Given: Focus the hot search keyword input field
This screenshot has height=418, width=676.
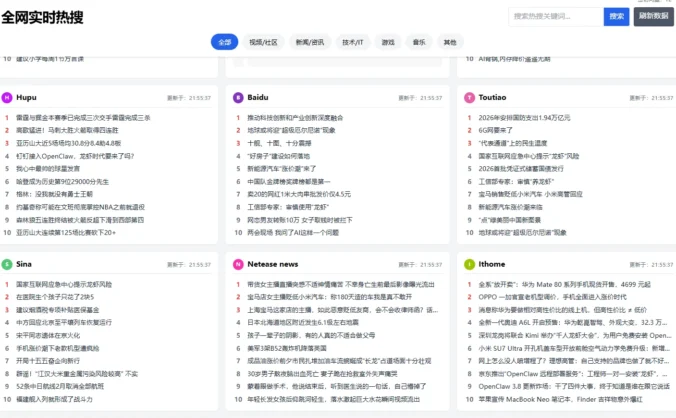Looking at the screenshot, I should point(556,16).
